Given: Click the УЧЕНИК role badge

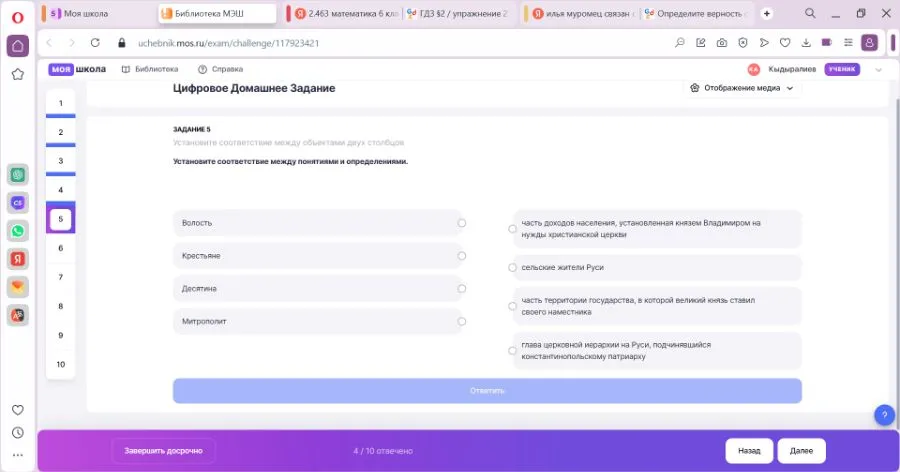Looking at the screenshot, I should pyautogui.click(x=842, y=69).
